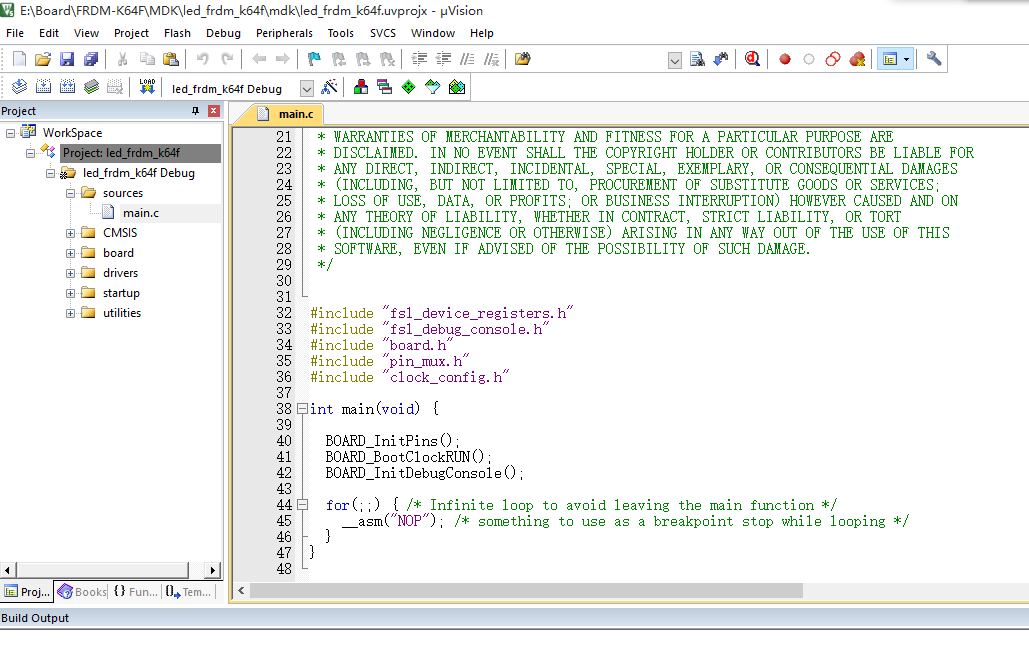Image resolution: width=1029 pixels, height=657 pixels.
Task: Select main.c in the project tree
Action: pyautogui.click(x=140, y=213)
